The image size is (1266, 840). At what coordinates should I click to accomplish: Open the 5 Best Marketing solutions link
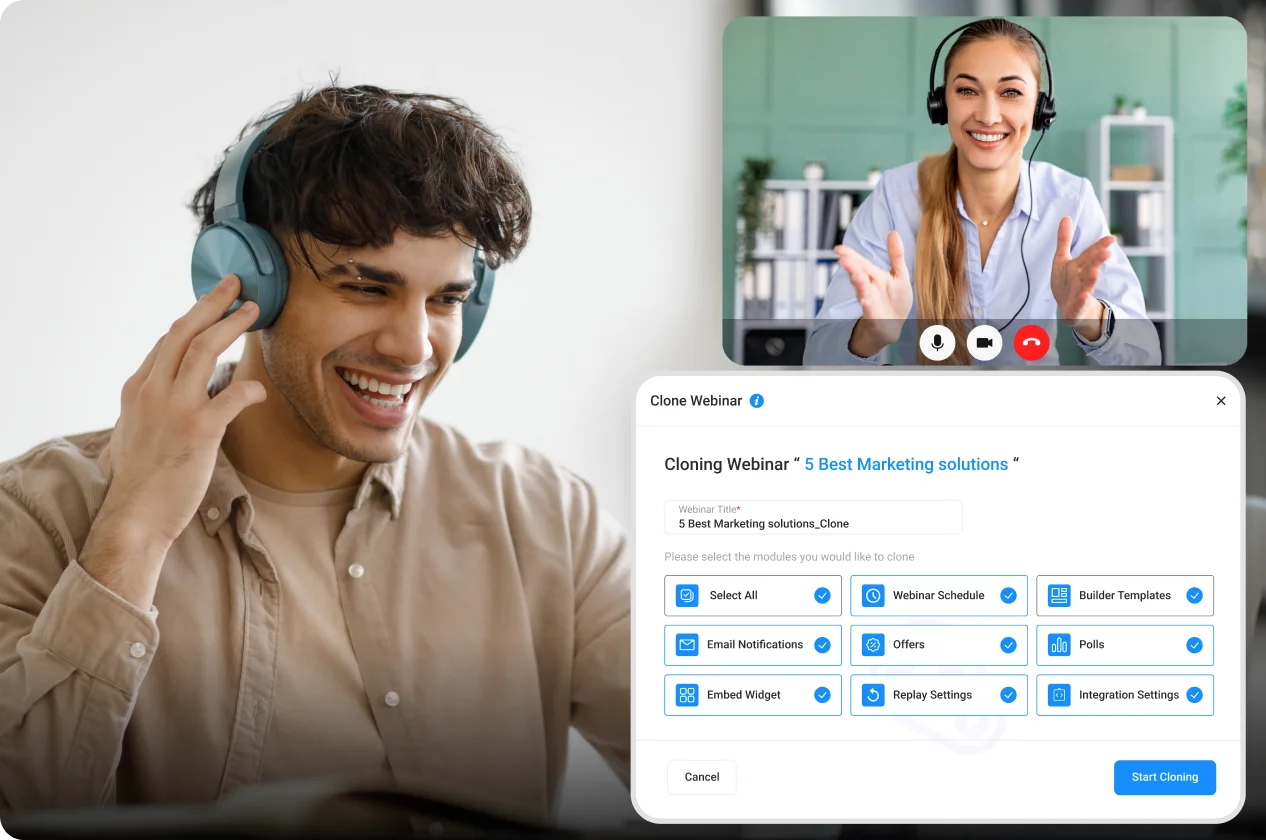click(906, 464)
